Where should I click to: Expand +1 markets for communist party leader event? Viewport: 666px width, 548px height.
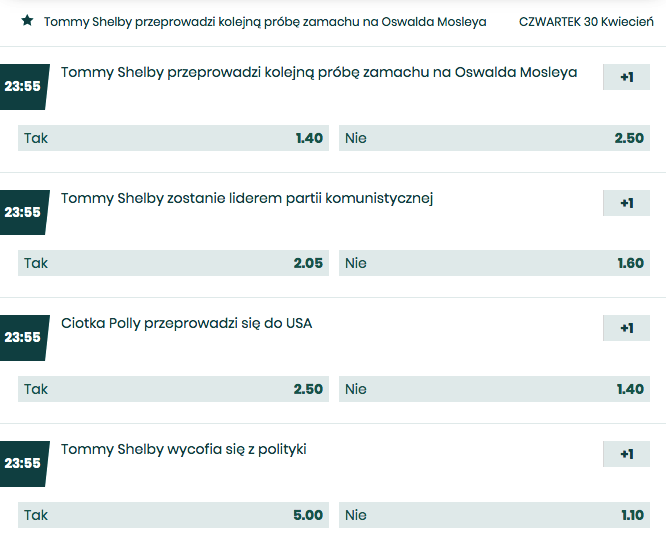point(626,203)
